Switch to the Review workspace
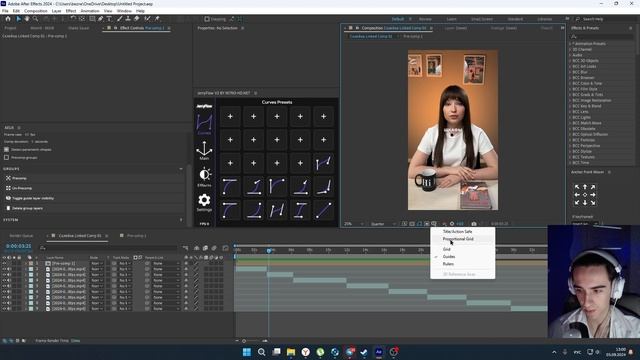Screen dimensions: 640x360 425,19
